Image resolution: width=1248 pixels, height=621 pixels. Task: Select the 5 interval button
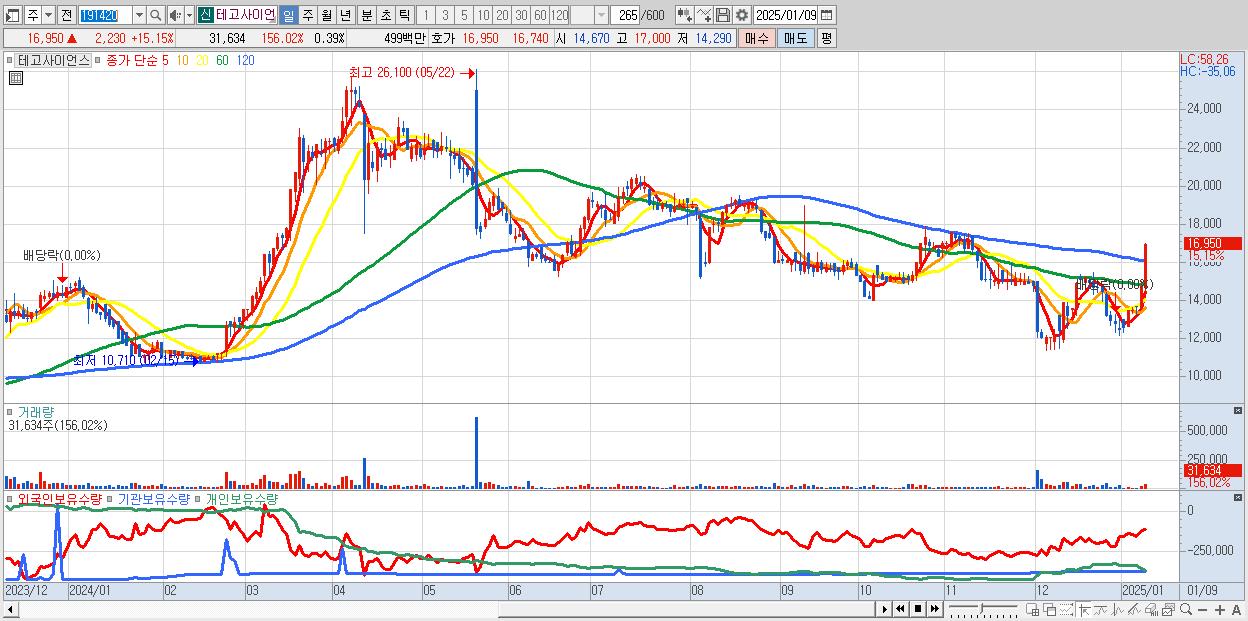tap(464, 15)
